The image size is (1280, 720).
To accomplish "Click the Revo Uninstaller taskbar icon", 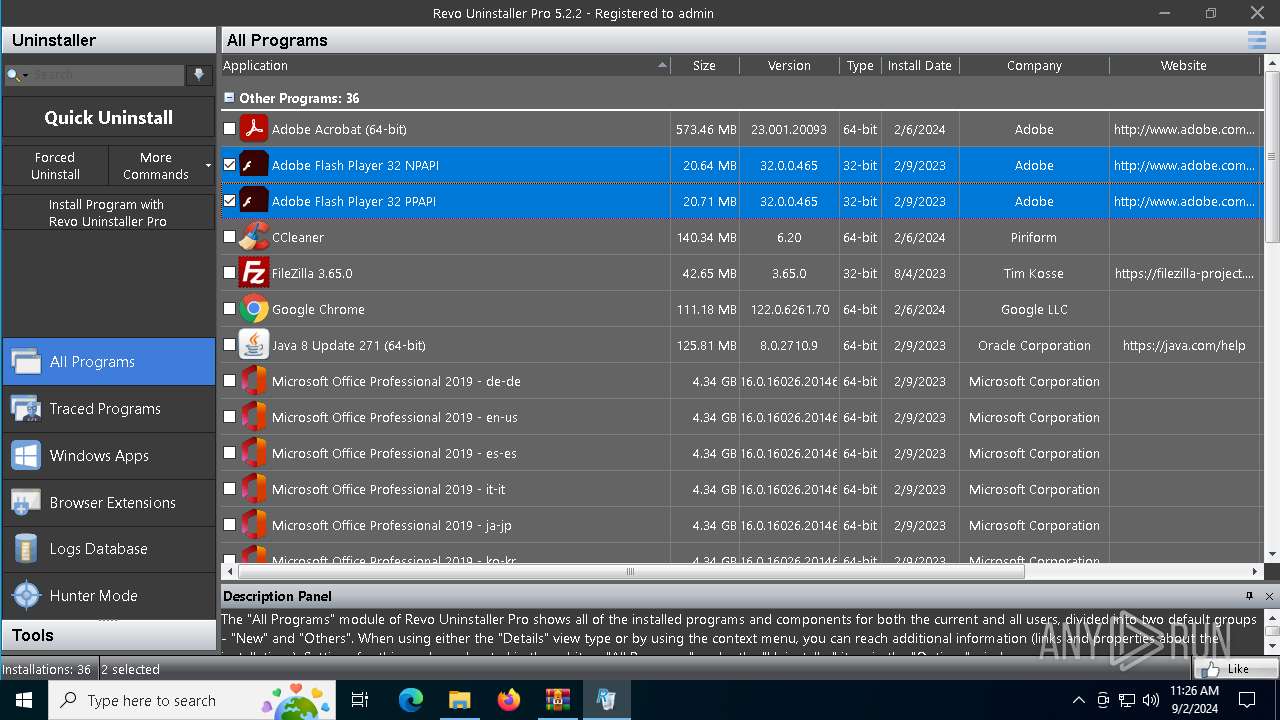I will point(606,700).
